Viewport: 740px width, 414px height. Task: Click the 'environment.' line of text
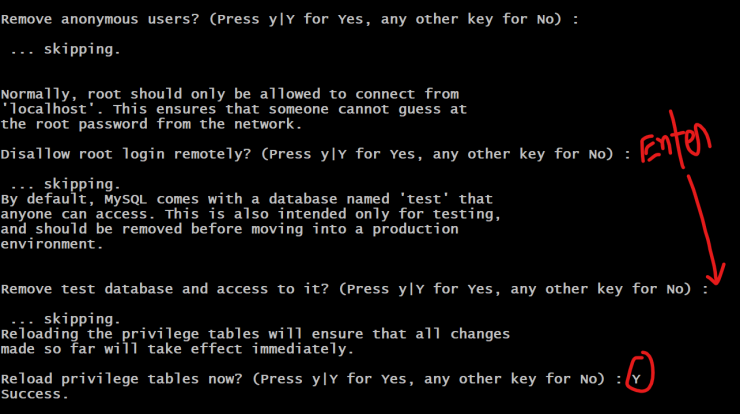click(52, 244)
